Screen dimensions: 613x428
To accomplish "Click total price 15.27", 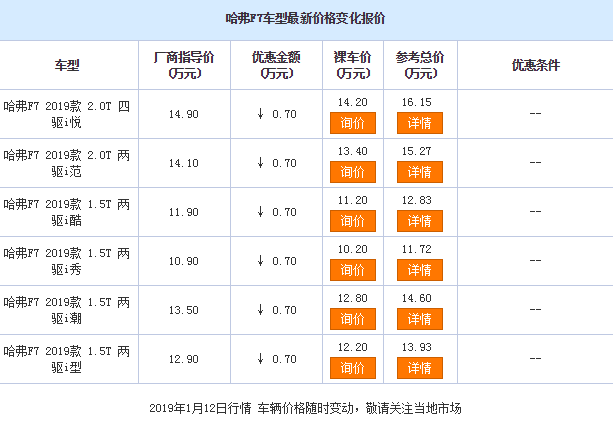I will click(x=417, y=151).
